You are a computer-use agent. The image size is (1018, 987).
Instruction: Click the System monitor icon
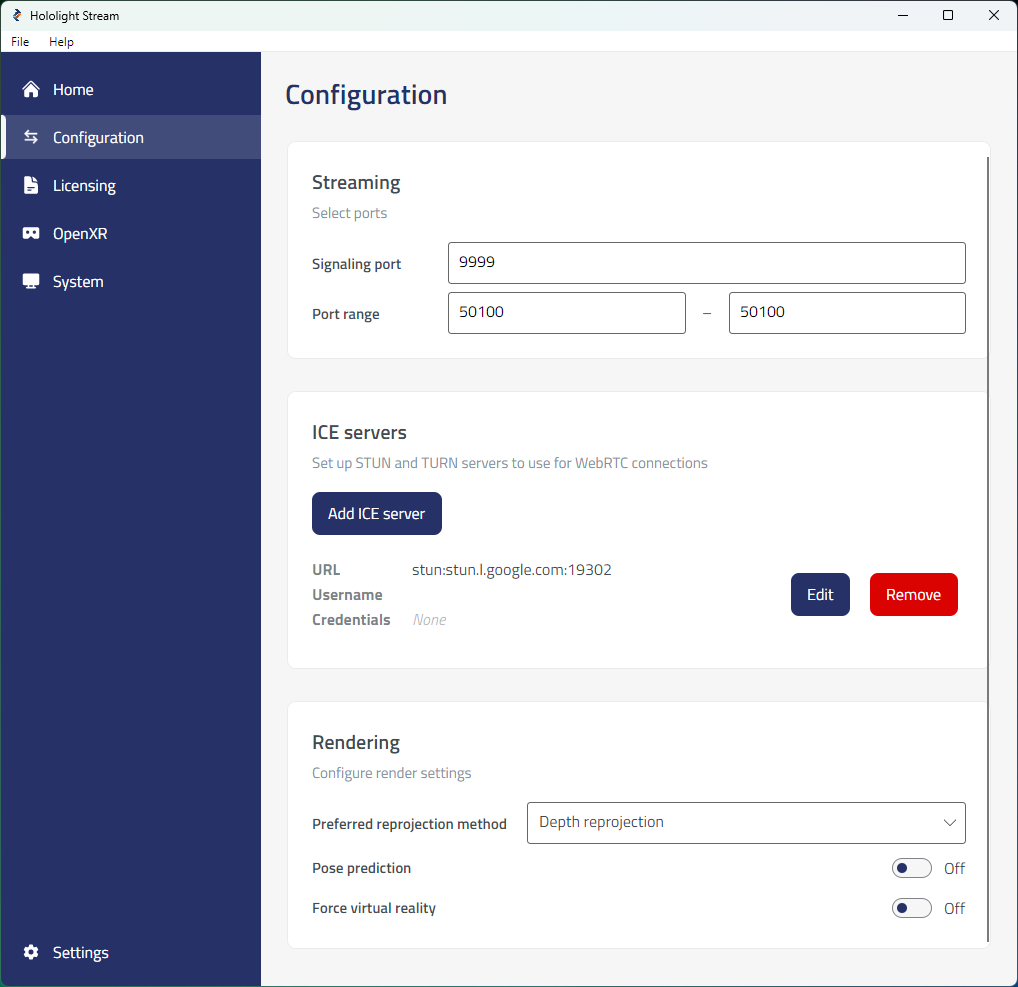(x=31, y=281)
